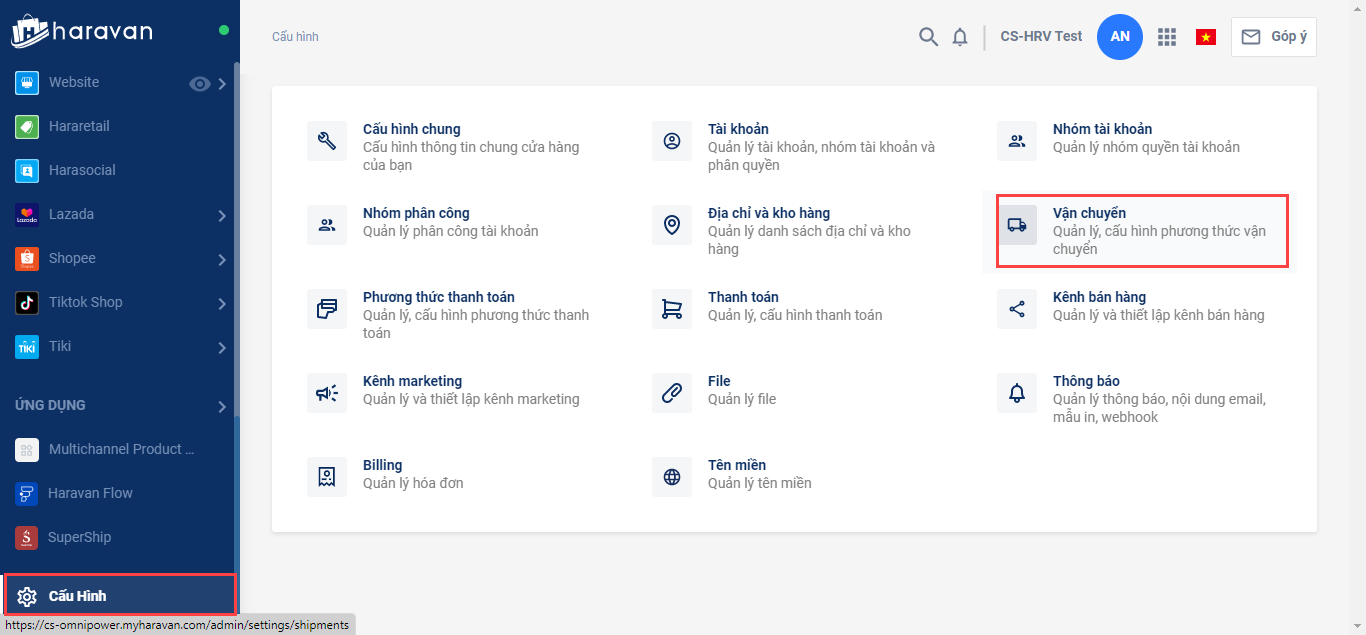Click the Góp ý feedback button

pyautogui.click(x=1273, y=37)
